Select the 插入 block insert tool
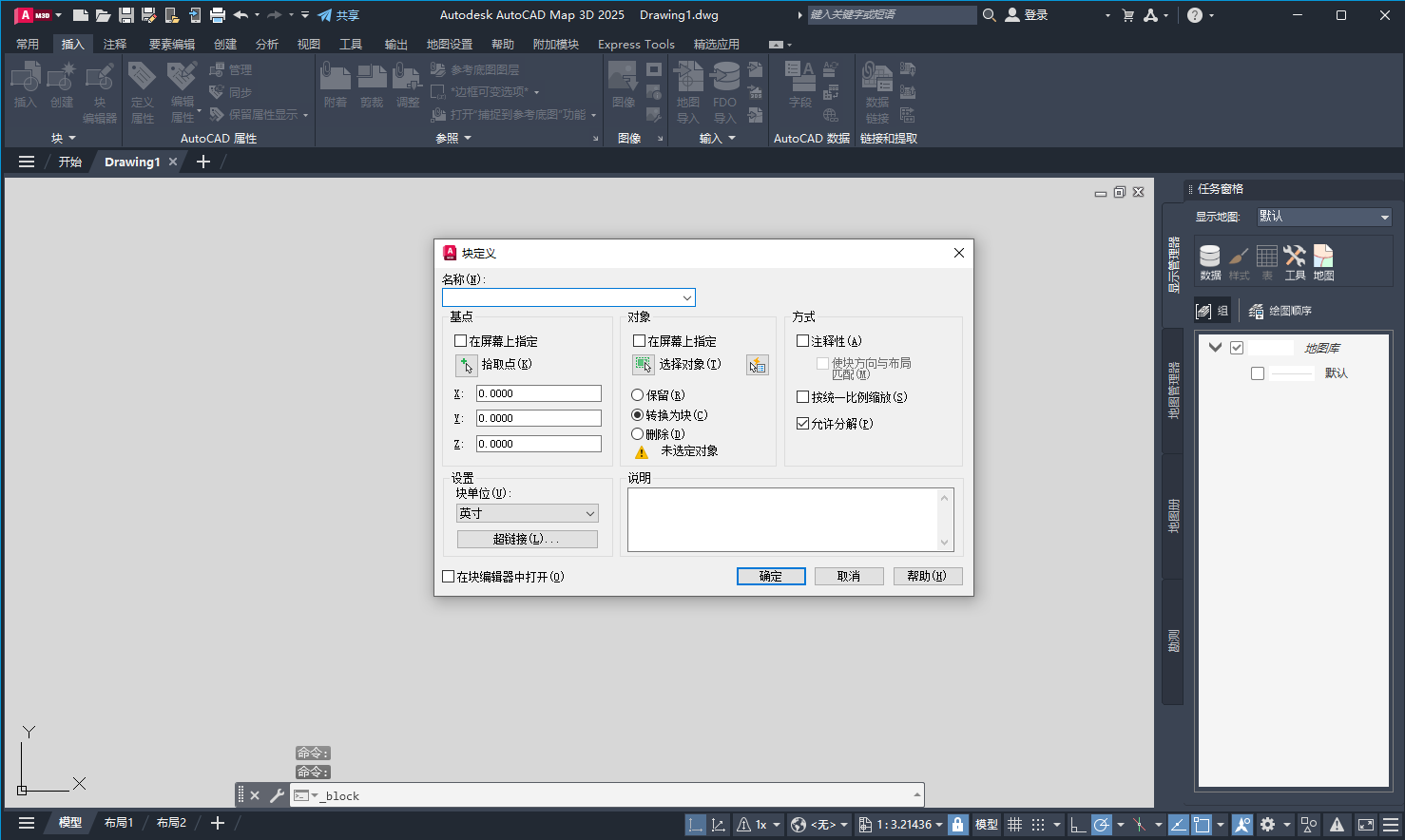 (24, 90)
